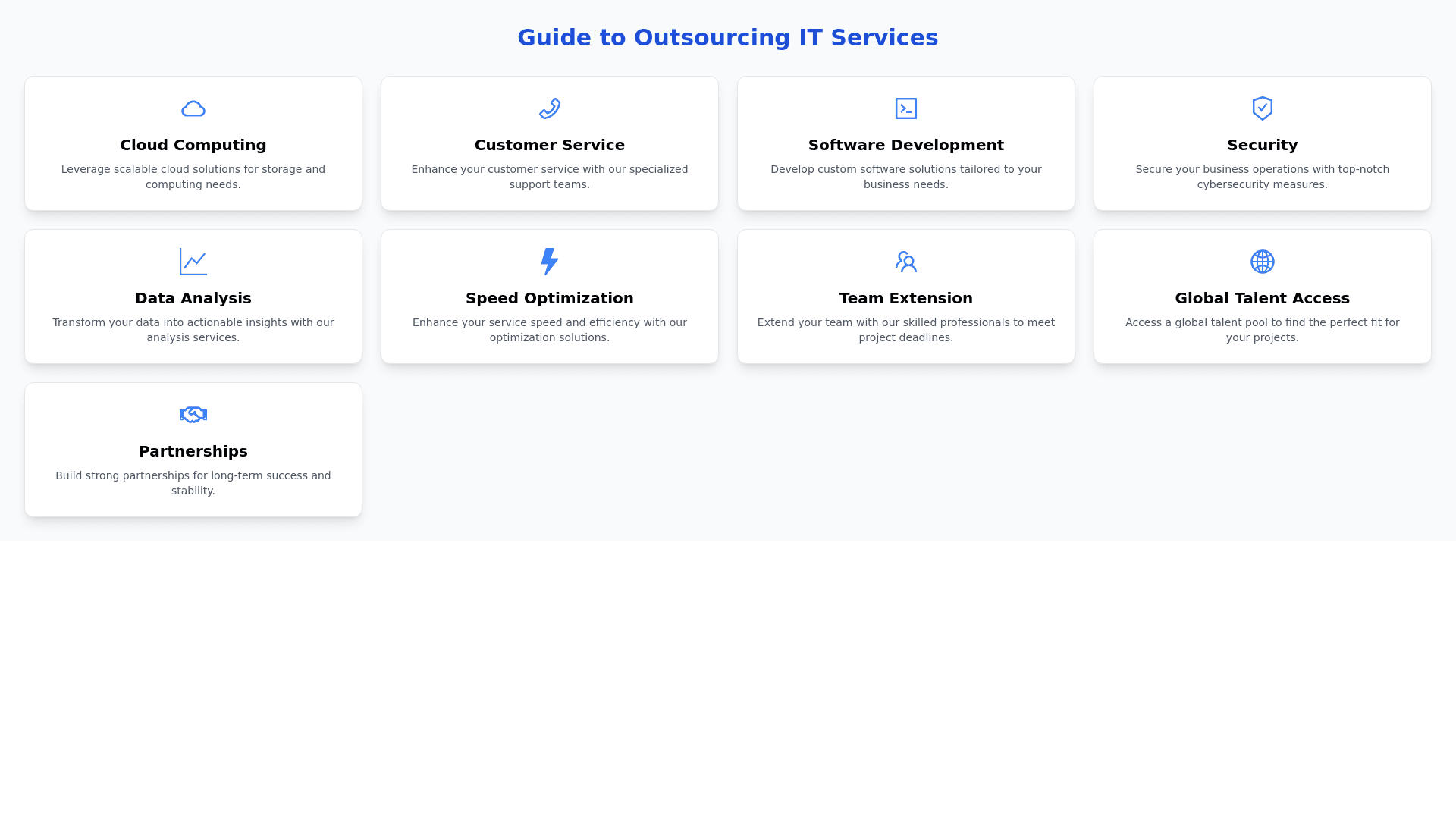1456x819 pixels.
Task: Open the Data Analysis card title
Action: [x=193, y=298]
